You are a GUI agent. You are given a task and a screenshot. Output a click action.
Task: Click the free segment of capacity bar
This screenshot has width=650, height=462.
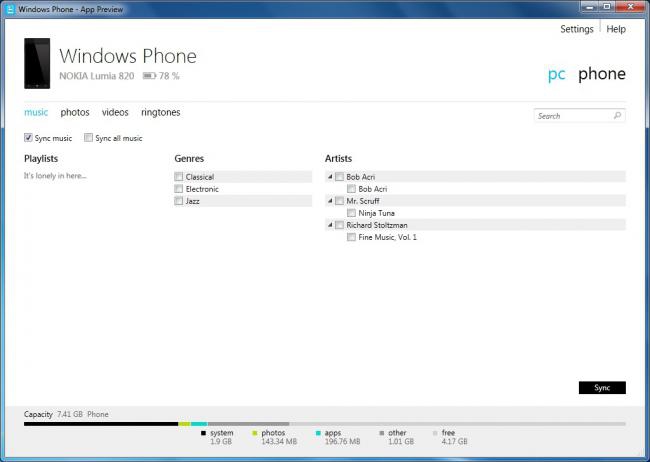coord(457,424)
